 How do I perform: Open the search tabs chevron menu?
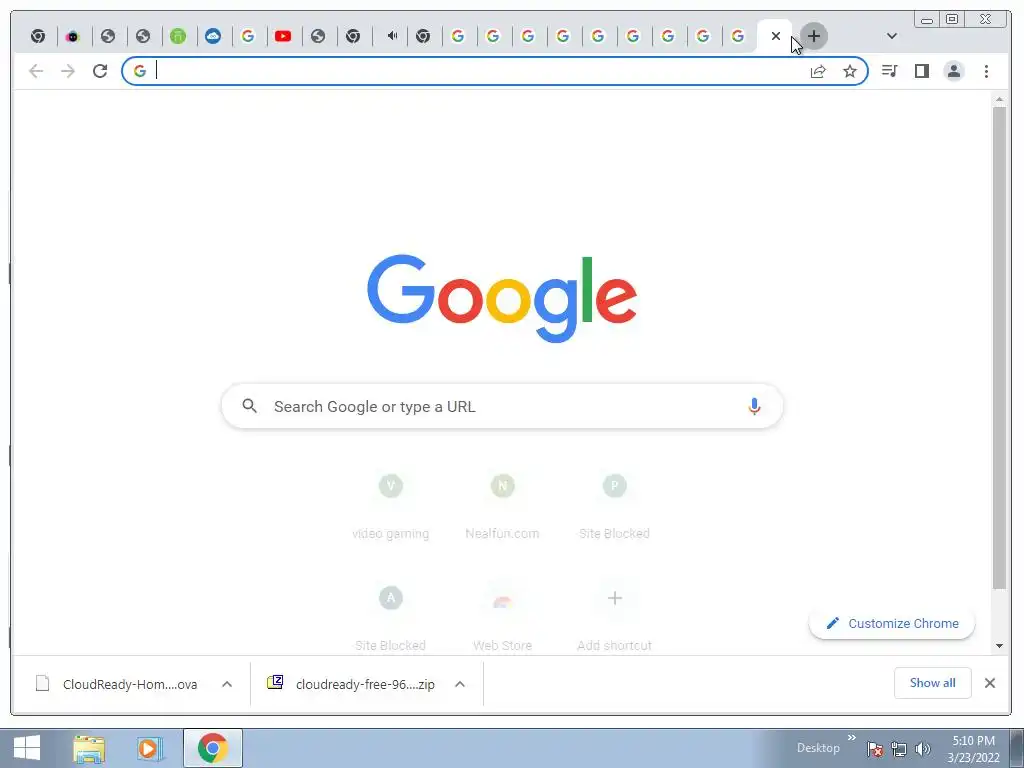coord(891,36)
